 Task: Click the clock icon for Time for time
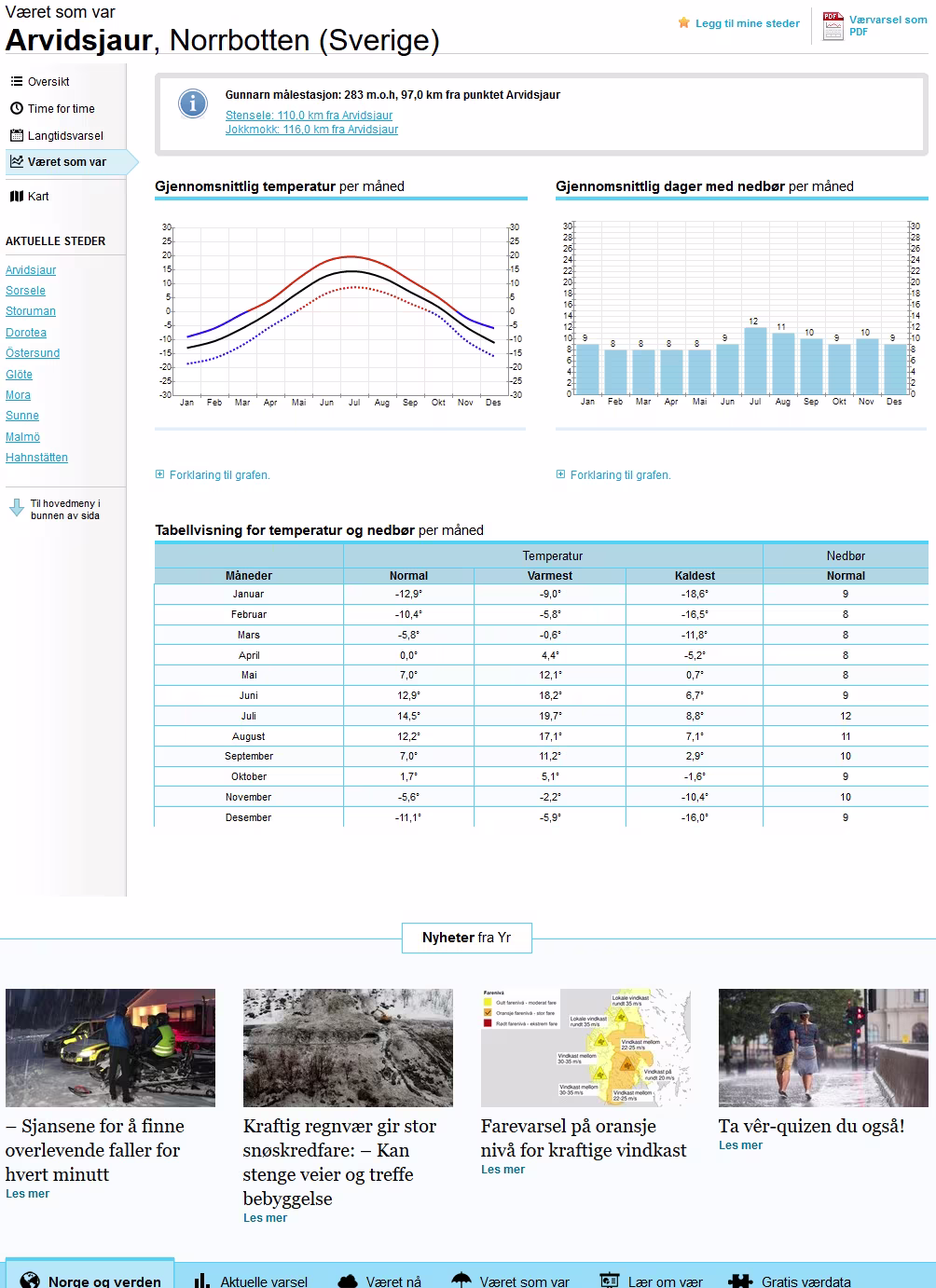click(x=16, y=109)
